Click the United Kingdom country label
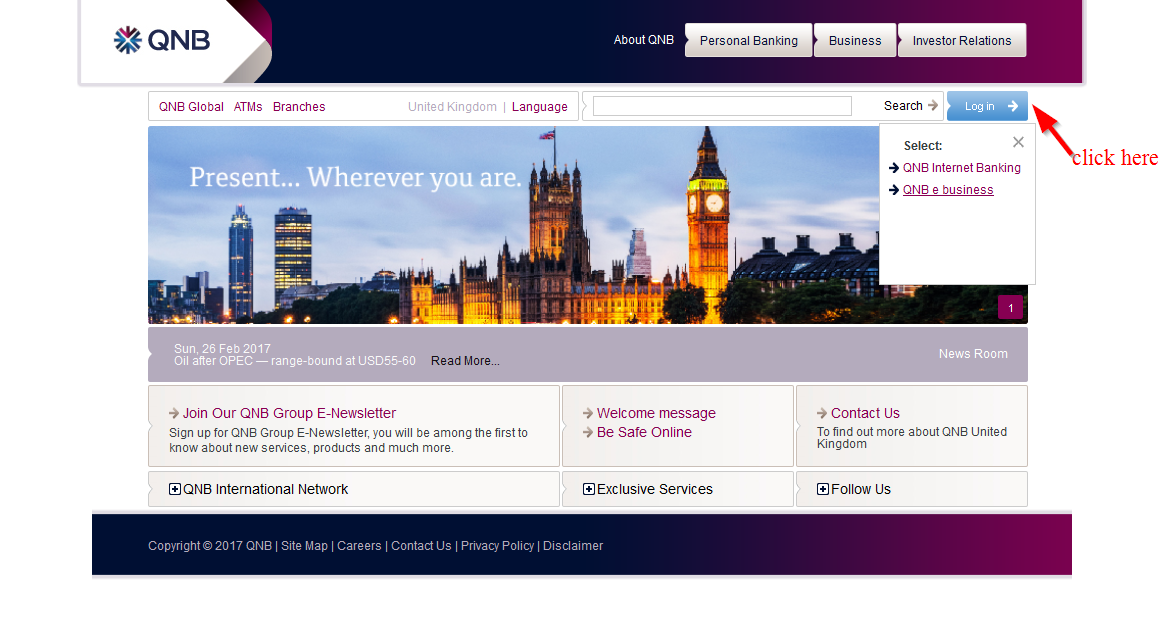 (x=452, y=107)
